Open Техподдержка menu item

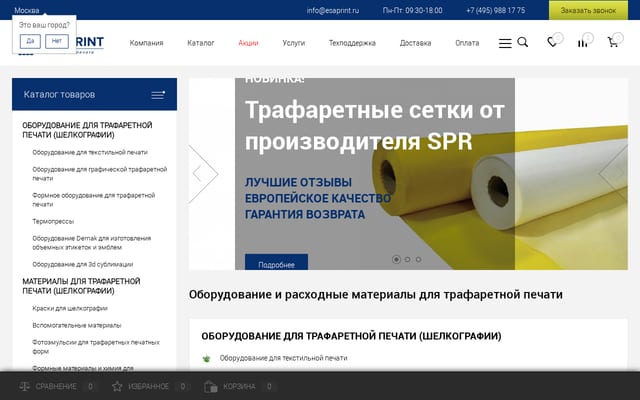coord(352,43)
